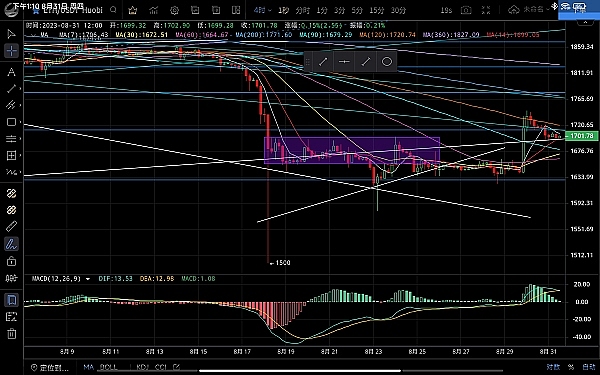Click the 19s countdown indicator
The width and height of the screenshot is (600, 375).
(x=446, y=10)
